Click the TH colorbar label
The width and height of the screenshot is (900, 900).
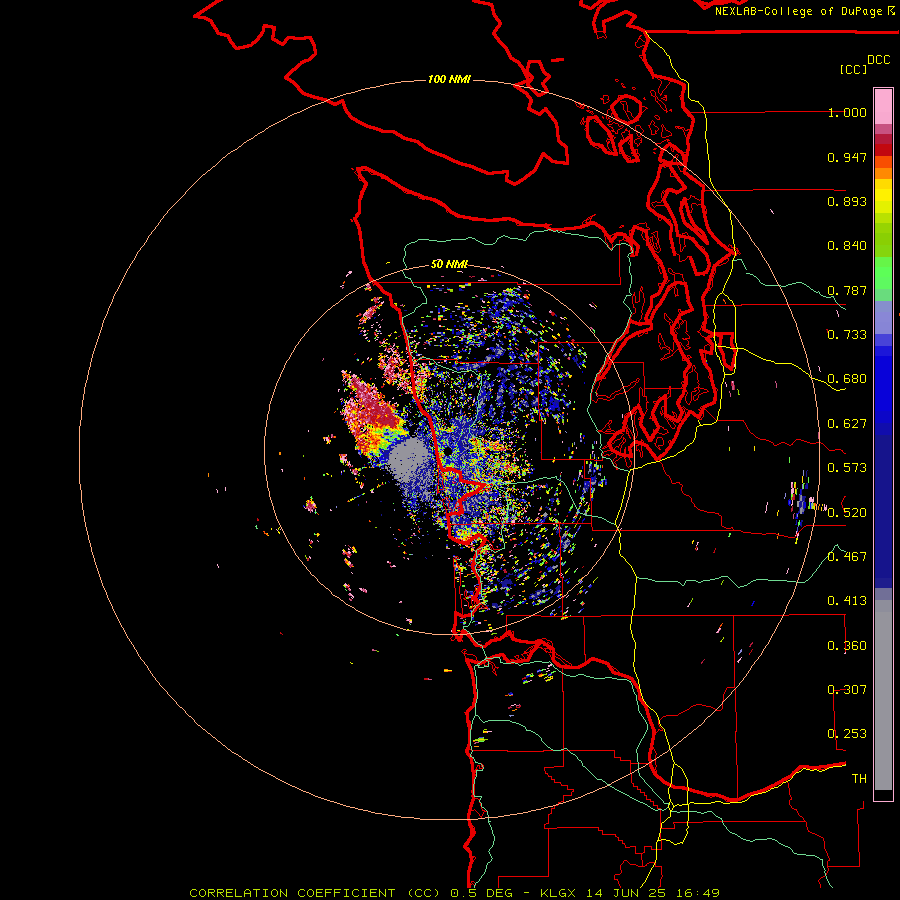pyautogui.click(x=859, y=778)
